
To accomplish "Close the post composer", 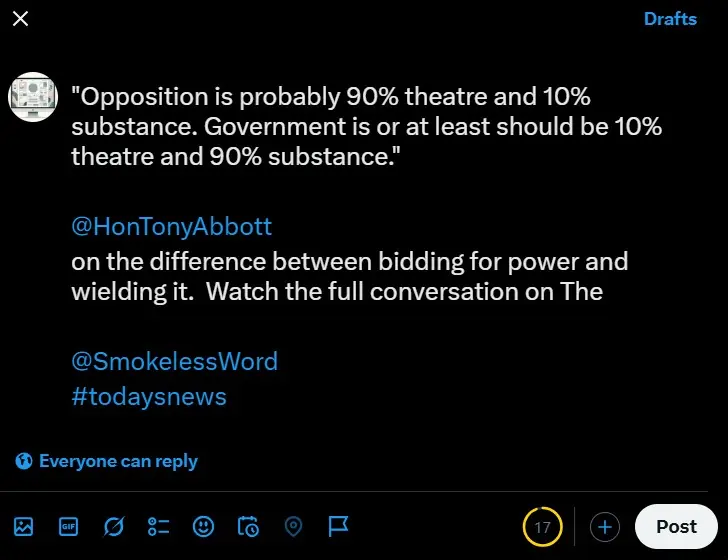I will pos(20,19).
